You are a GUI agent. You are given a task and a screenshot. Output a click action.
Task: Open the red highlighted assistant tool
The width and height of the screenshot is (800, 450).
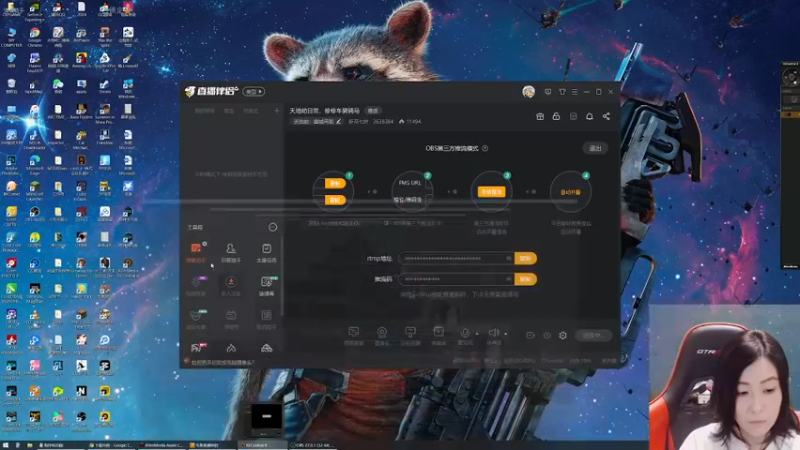pyautogui.click(x=196, y=252)
